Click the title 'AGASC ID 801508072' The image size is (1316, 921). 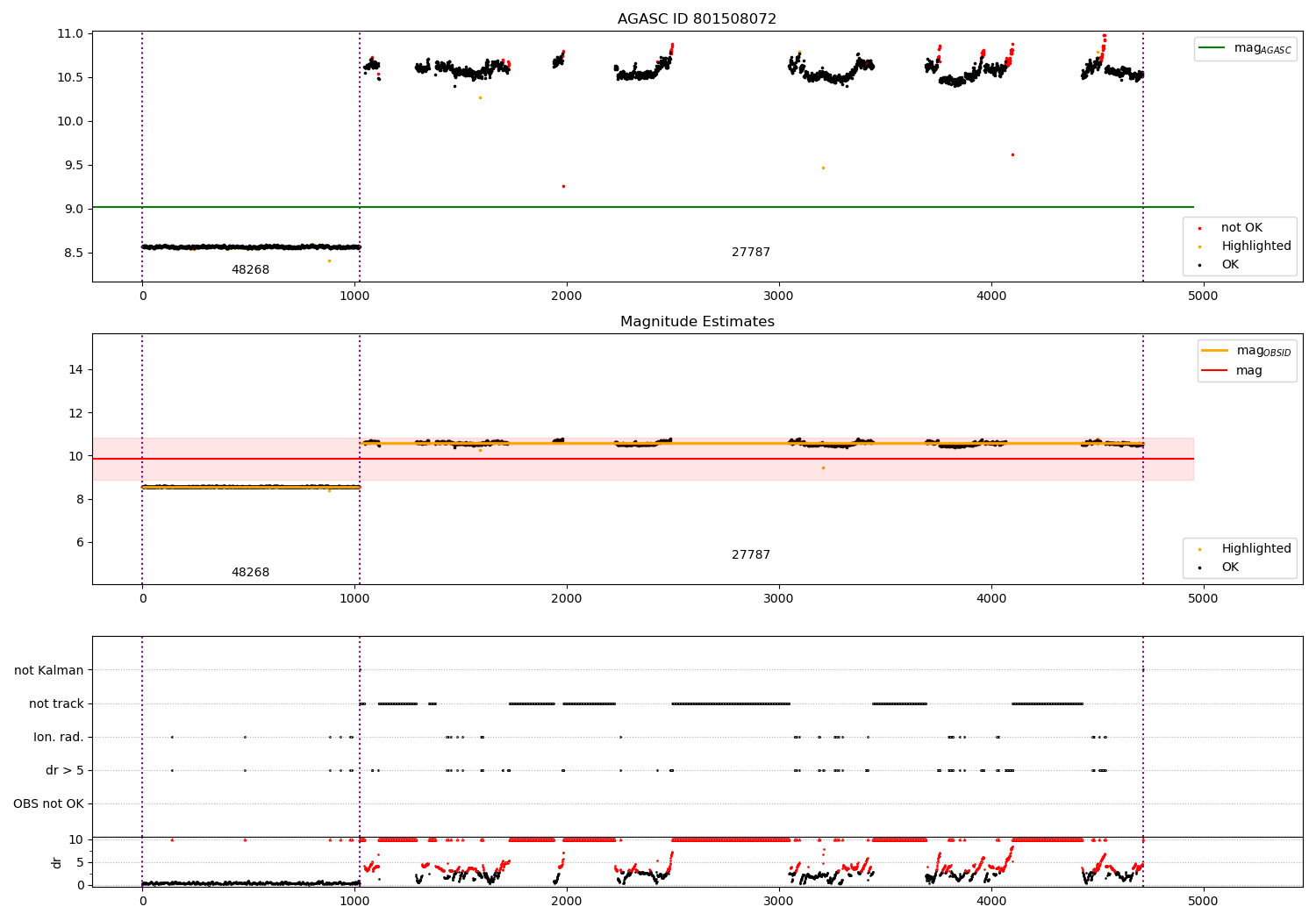coord(697,18)
